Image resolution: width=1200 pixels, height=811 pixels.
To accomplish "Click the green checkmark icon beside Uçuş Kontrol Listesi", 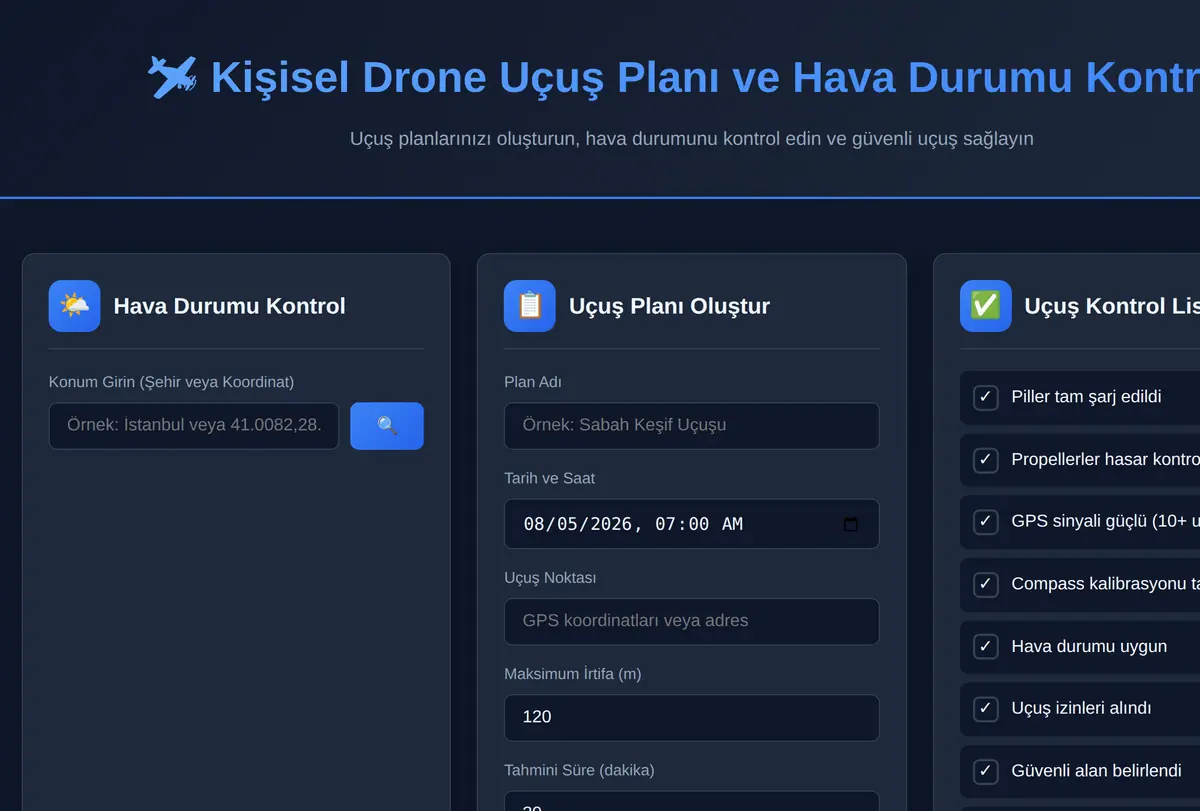I will [985, 306].
